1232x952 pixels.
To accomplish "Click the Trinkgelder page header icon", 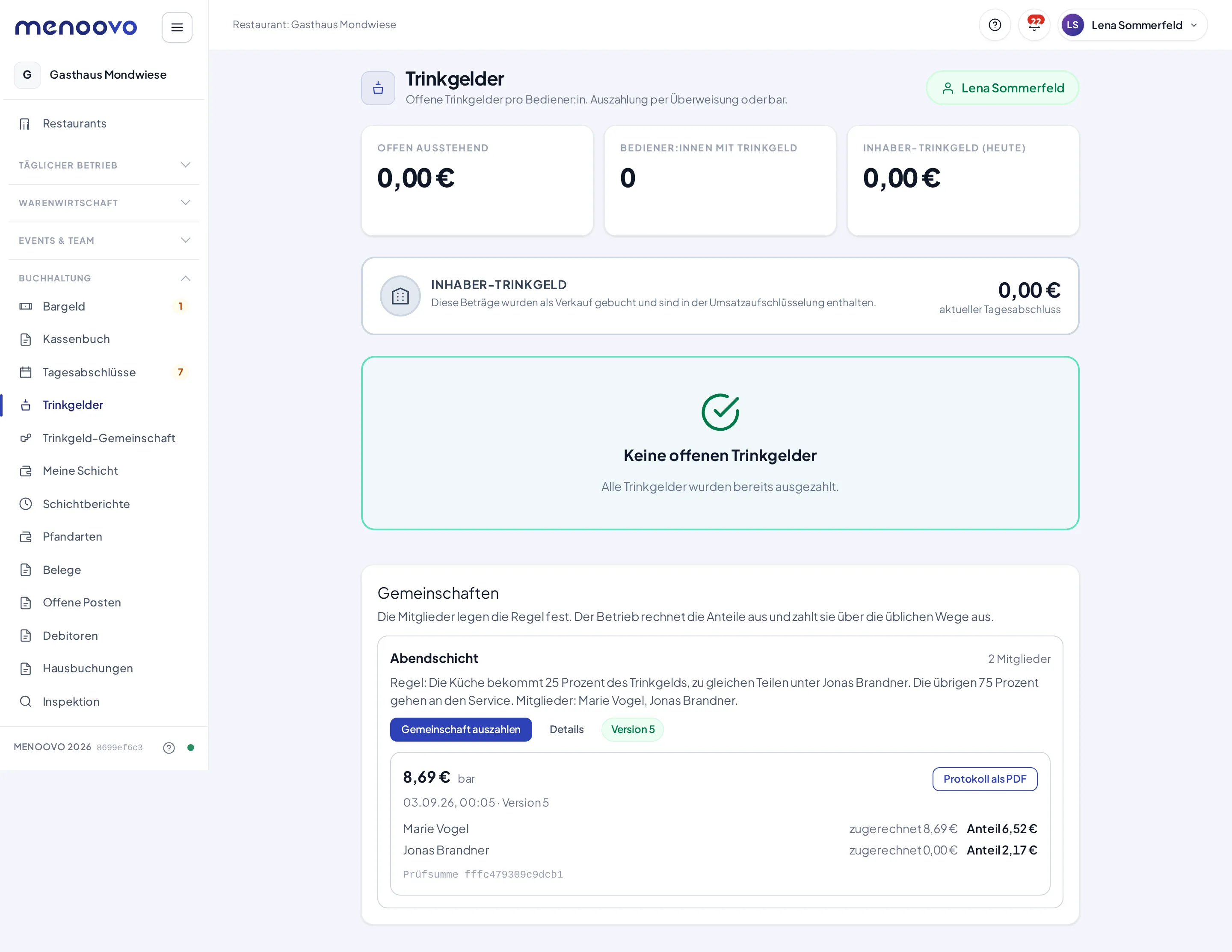I will (378, 88).
